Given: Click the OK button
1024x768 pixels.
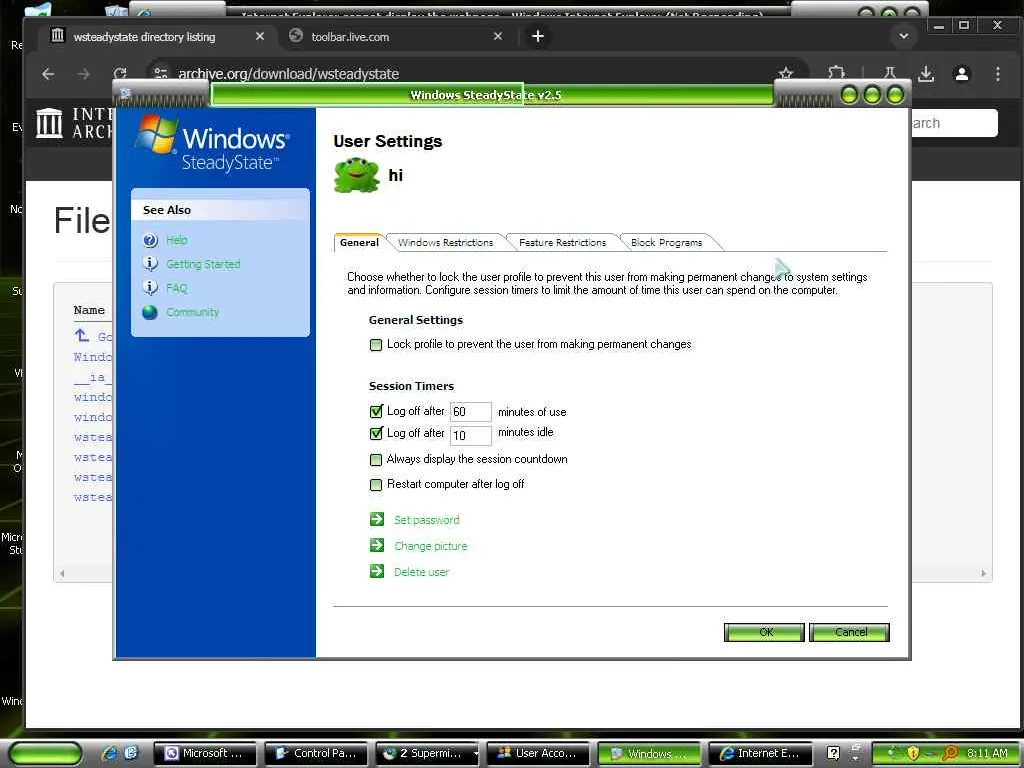Looking at the screenshot, I should click(x=764, y=632).
